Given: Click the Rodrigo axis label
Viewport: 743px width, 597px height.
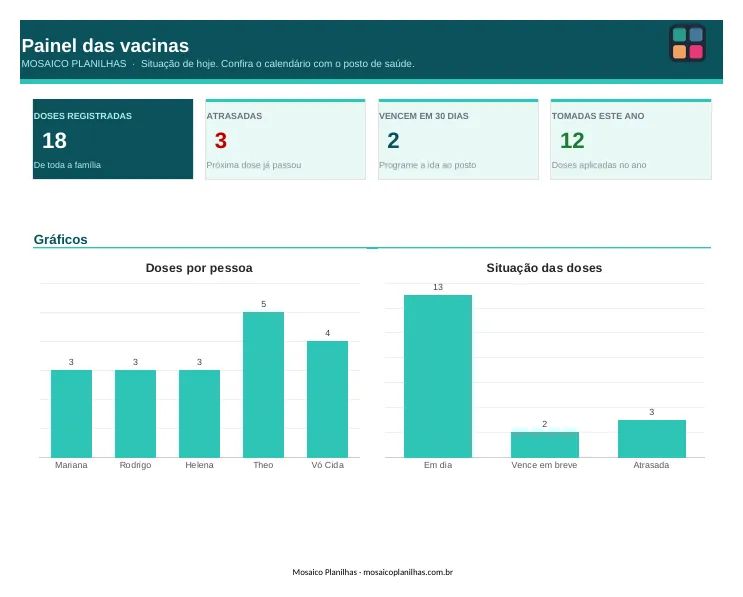Looking at the screenshot, I should [x=136, y=465].
